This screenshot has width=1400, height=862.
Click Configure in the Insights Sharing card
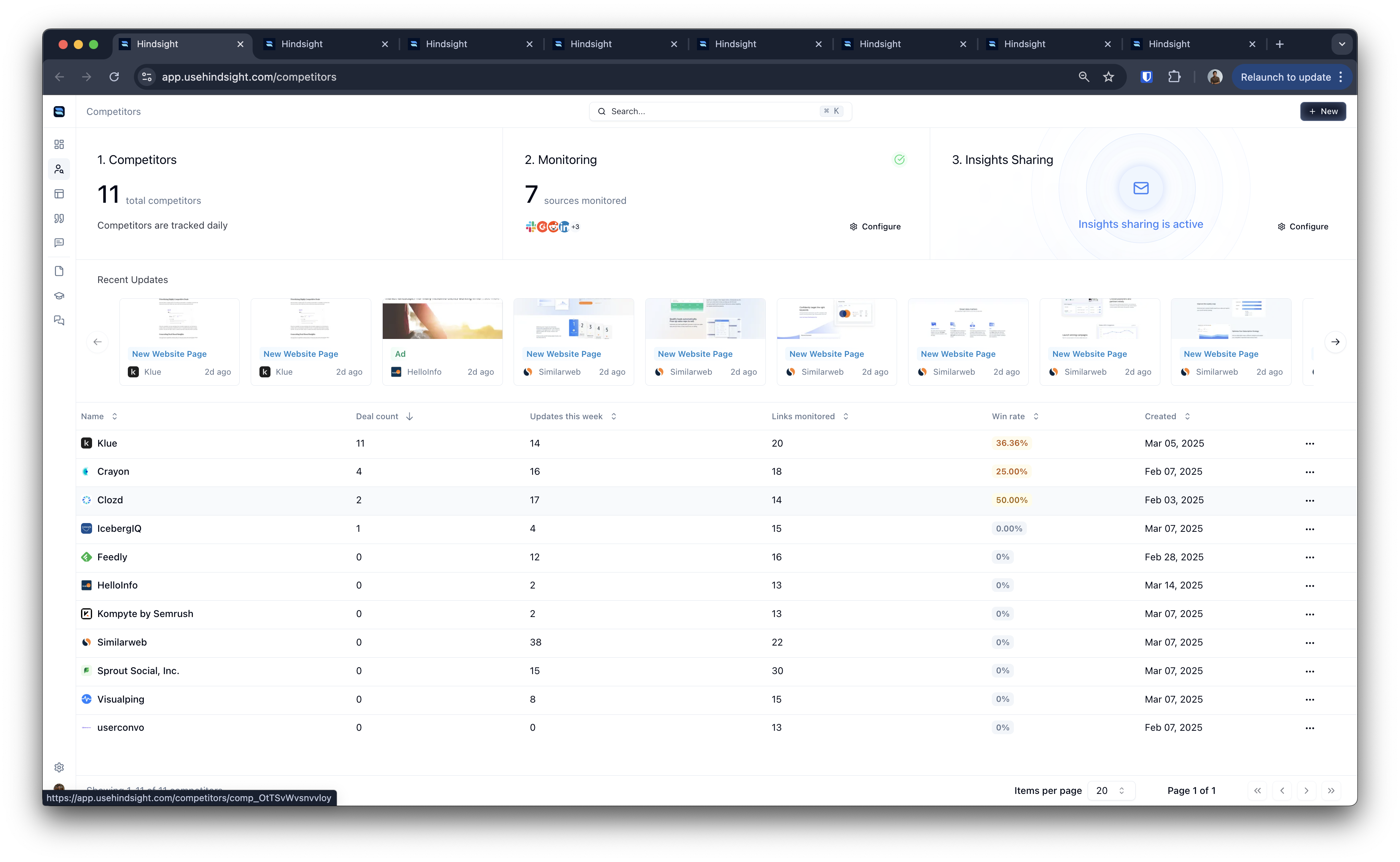tap(1303, 227)
